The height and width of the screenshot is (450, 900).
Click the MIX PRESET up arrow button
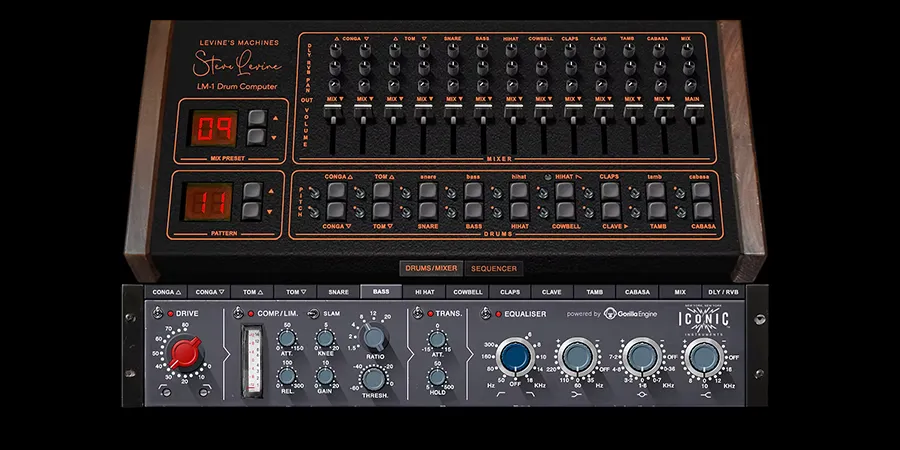(x=257, y=118)
